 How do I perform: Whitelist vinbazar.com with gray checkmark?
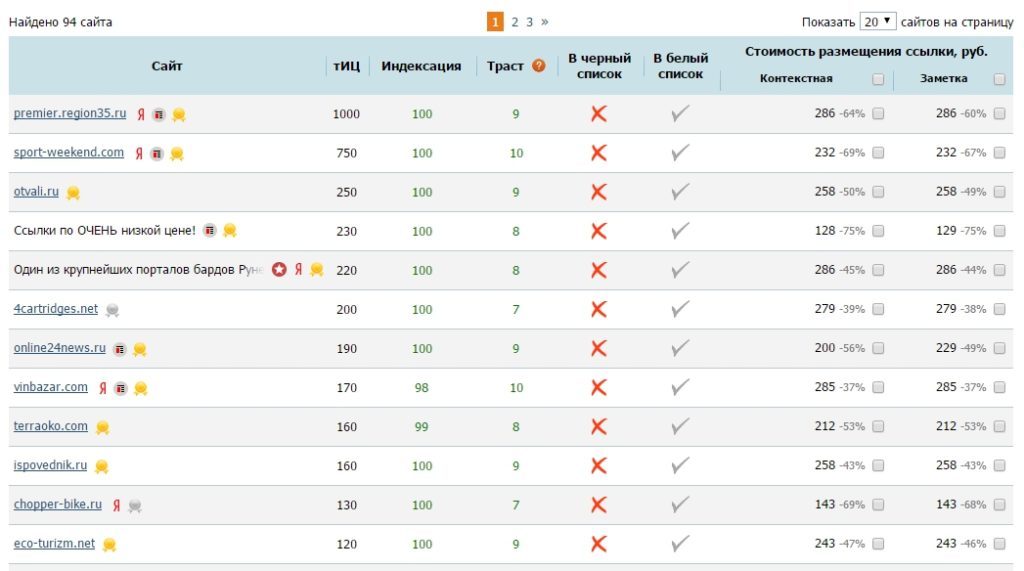click(680, 387)
